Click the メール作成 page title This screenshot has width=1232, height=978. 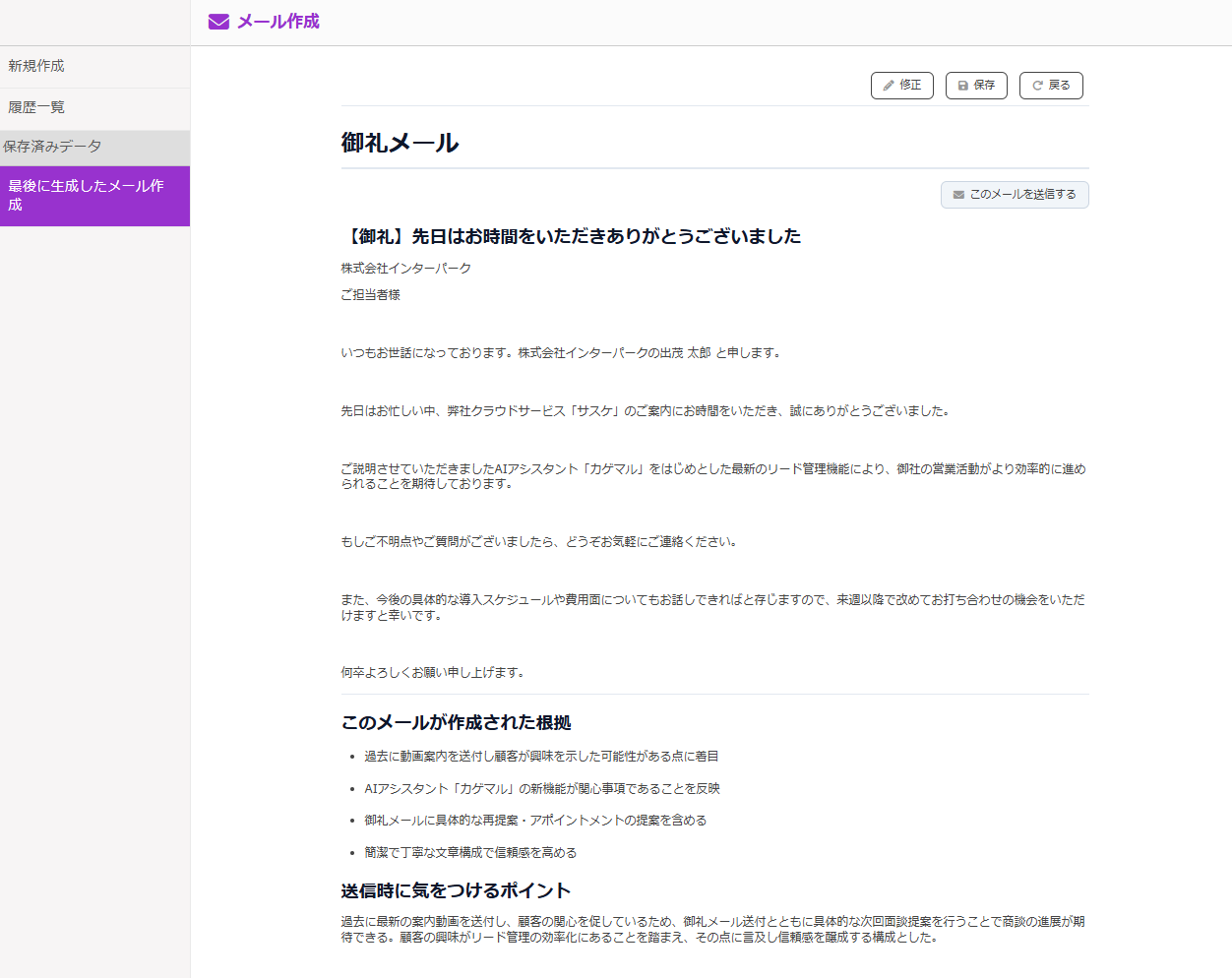click(x=277, y=22)
